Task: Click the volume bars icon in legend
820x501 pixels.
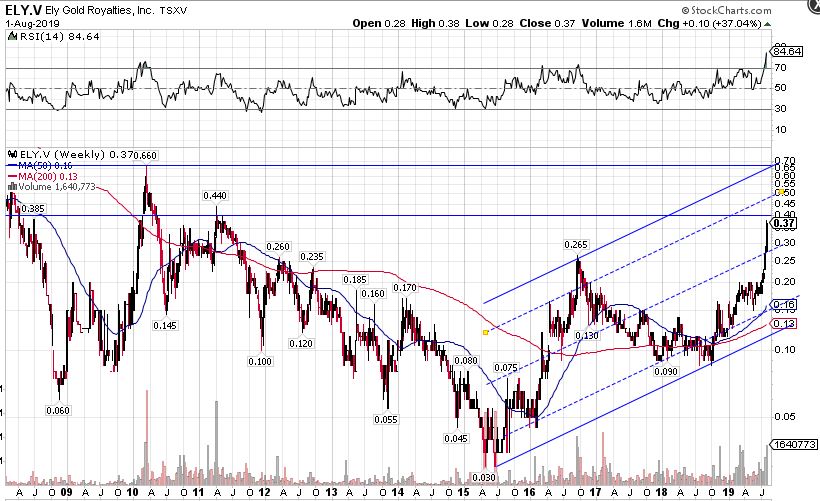Action: coord(12,187)
